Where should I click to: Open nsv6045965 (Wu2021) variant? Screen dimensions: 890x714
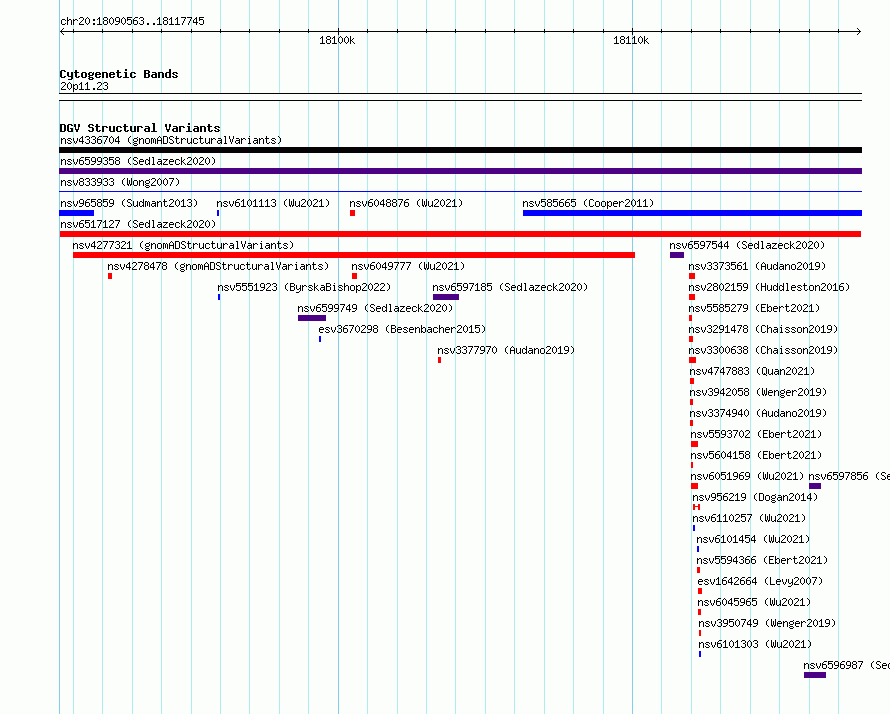click(754, 602)
